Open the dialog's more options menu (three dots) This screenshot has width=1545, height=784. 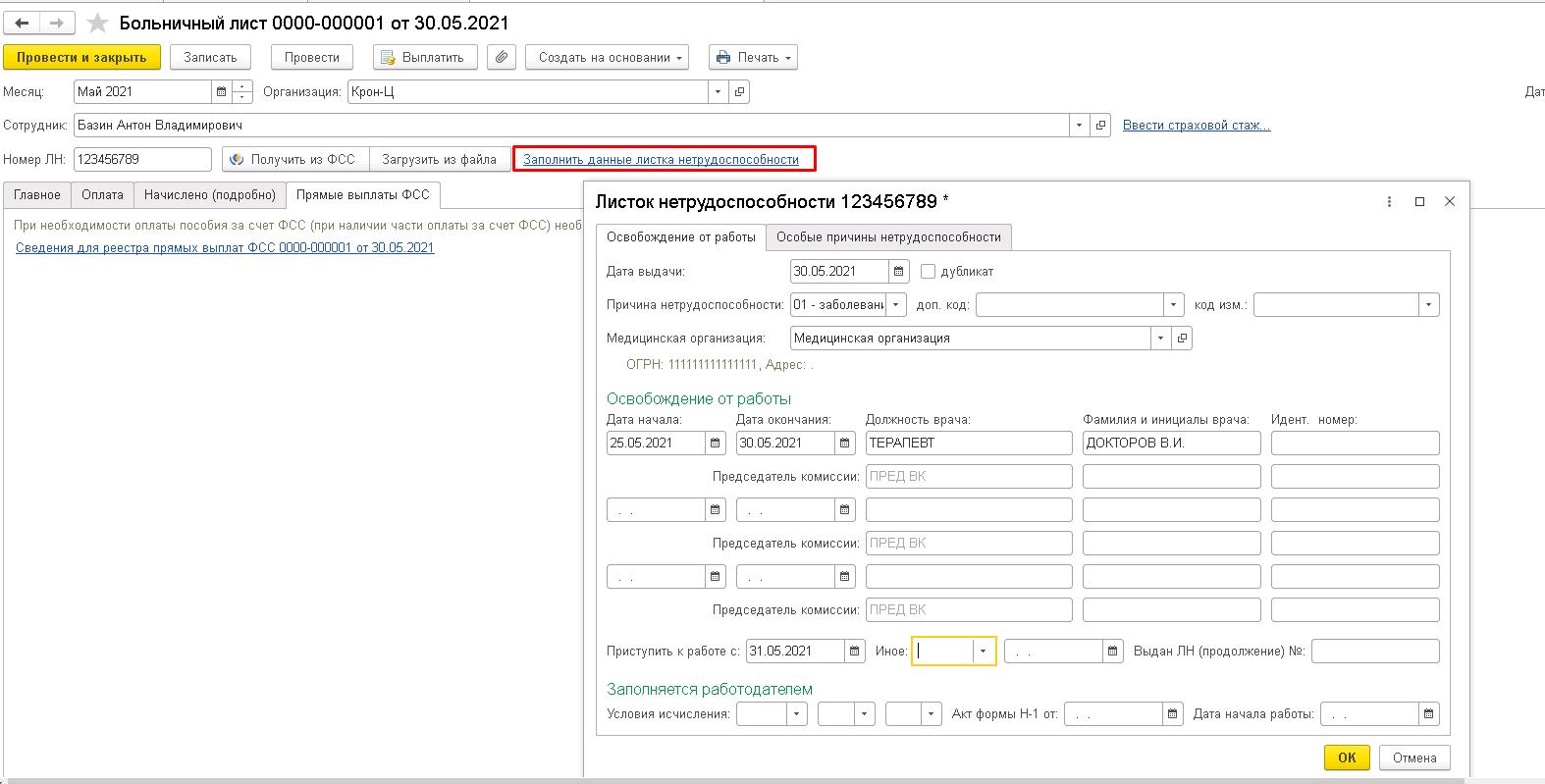pos(1389,201)
